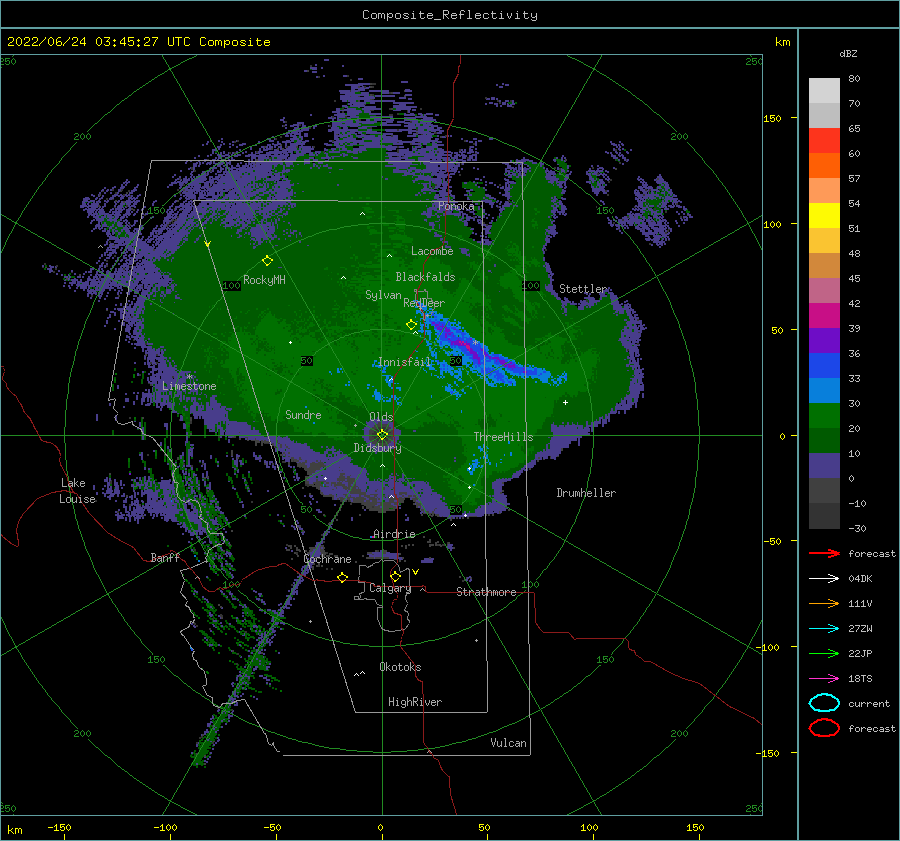Screen dimensions: 900x841
Task: Click the Limestone label
Action: point(189,386)
